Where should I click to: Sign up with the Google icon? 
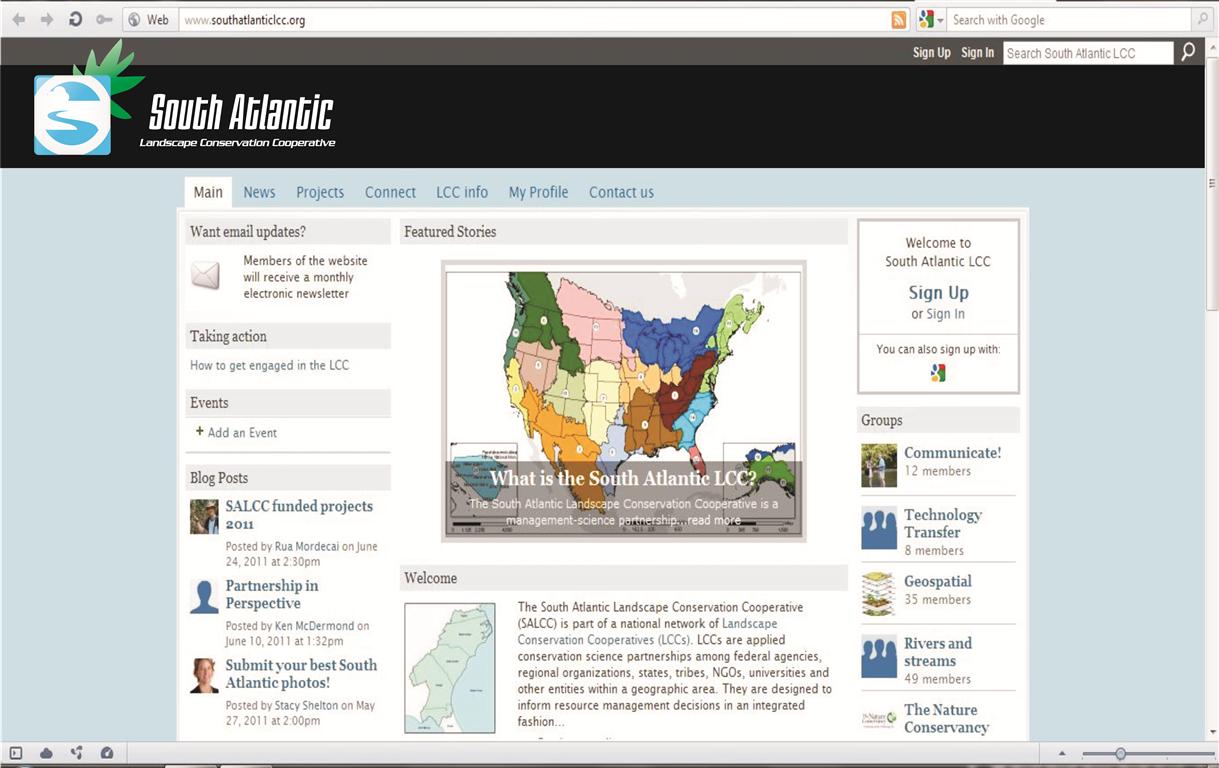938,373
